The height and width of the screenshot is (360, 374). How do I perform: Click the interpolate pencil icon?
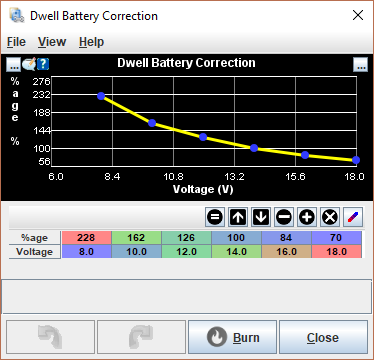353,217
